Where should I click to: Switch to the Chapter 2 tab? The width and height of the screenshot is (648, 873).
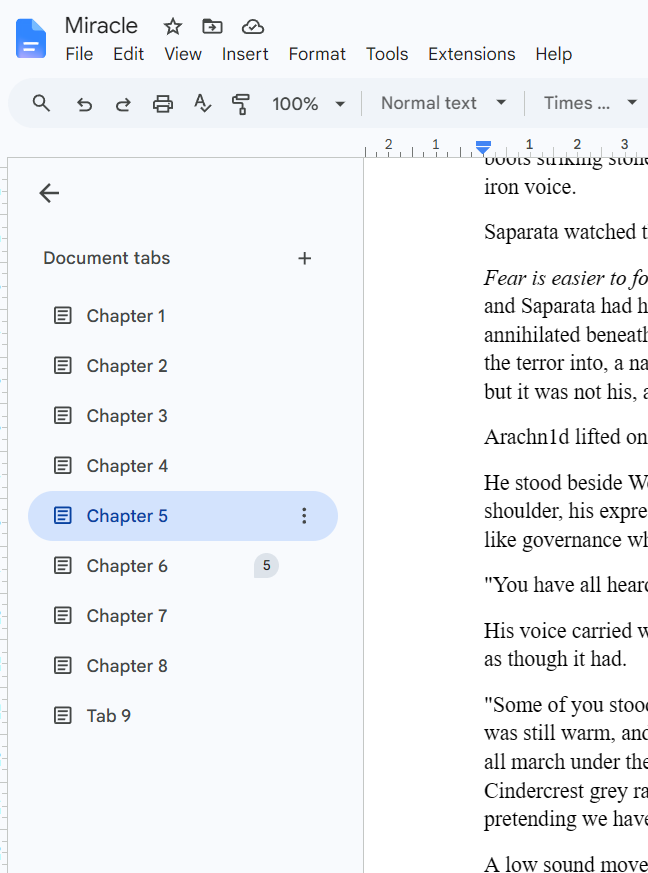click(x=183, y=366)
